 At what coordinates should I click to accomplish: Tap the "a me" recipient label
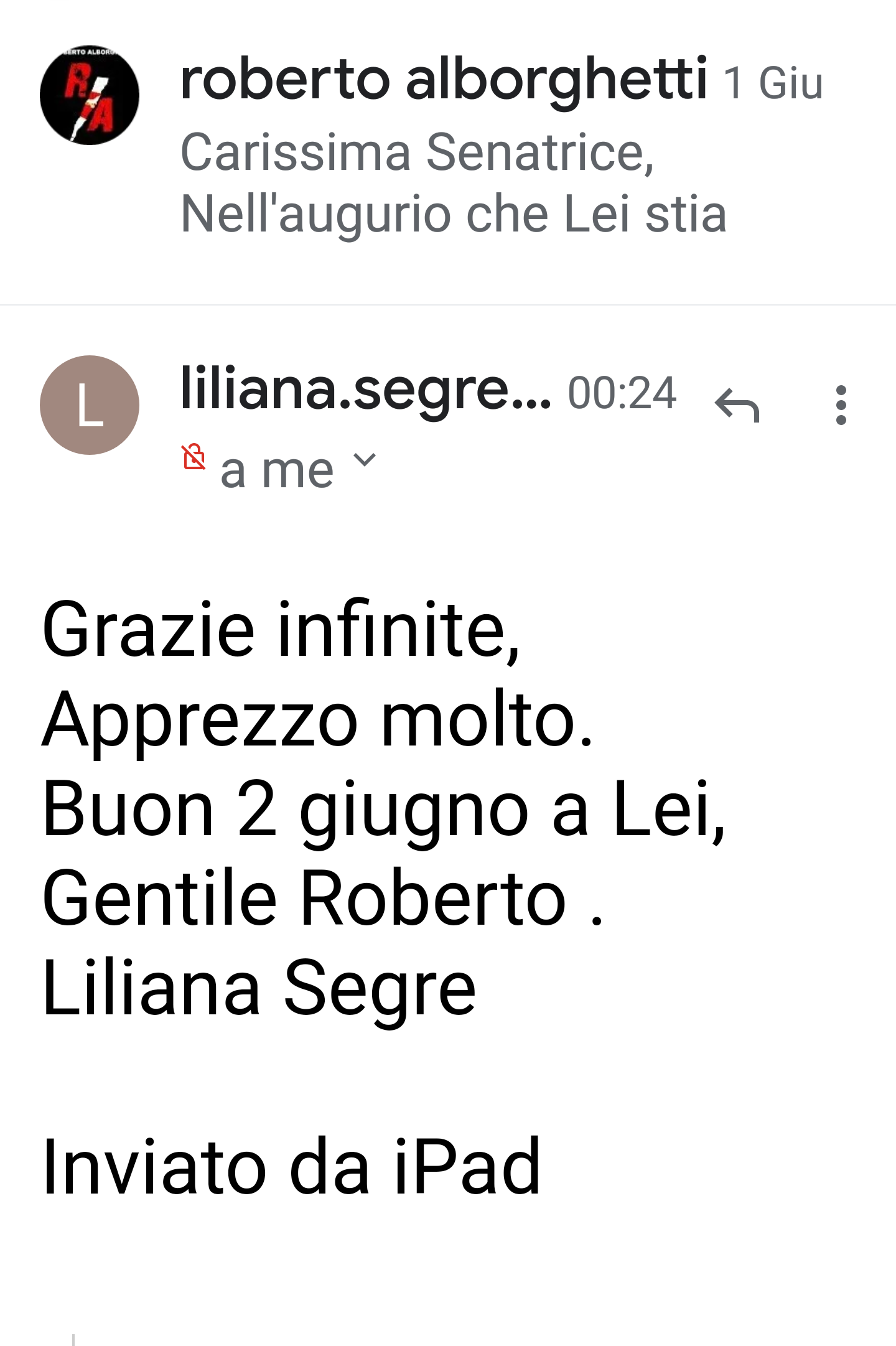coord(277,470)
